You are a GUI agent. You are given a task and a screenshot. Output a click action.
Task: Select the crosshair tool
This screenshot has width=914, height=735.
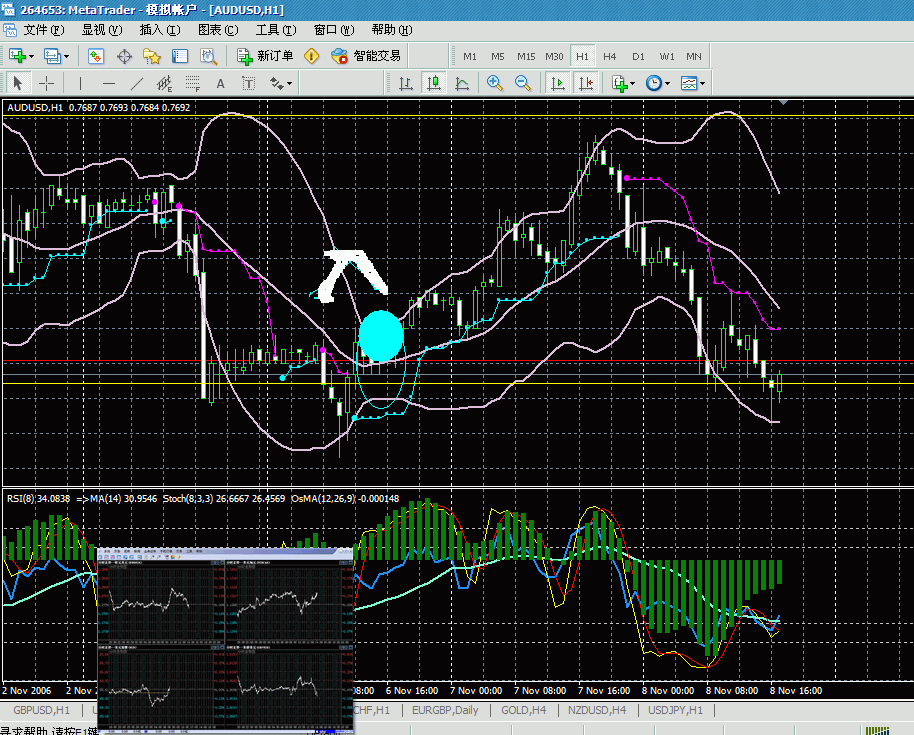pyautogui.click(x=47, y=84)
